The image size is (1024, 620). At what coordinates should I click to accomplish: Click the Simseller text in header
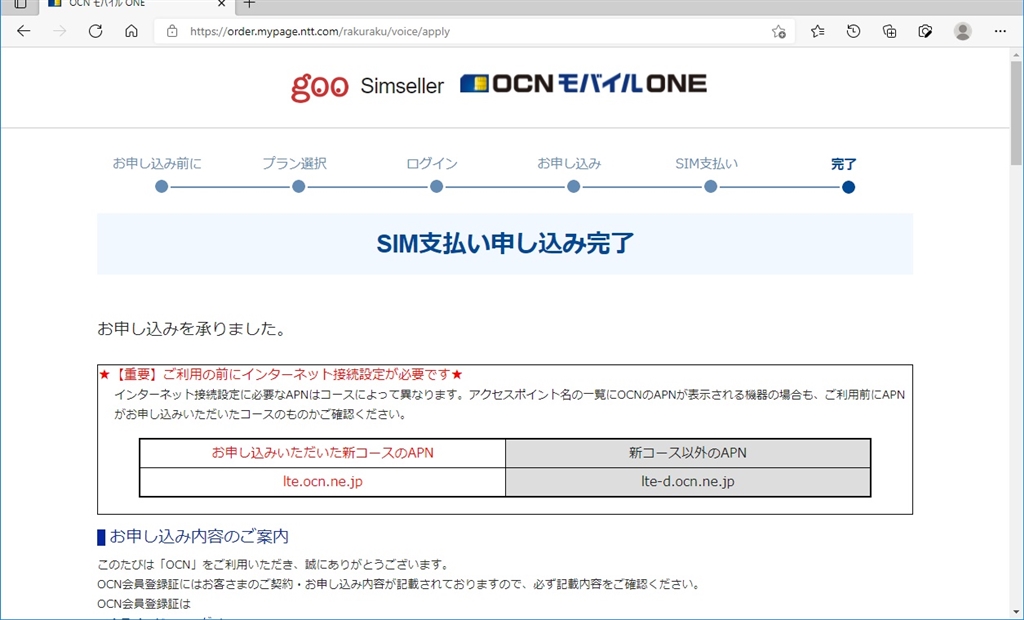(402, 86)
